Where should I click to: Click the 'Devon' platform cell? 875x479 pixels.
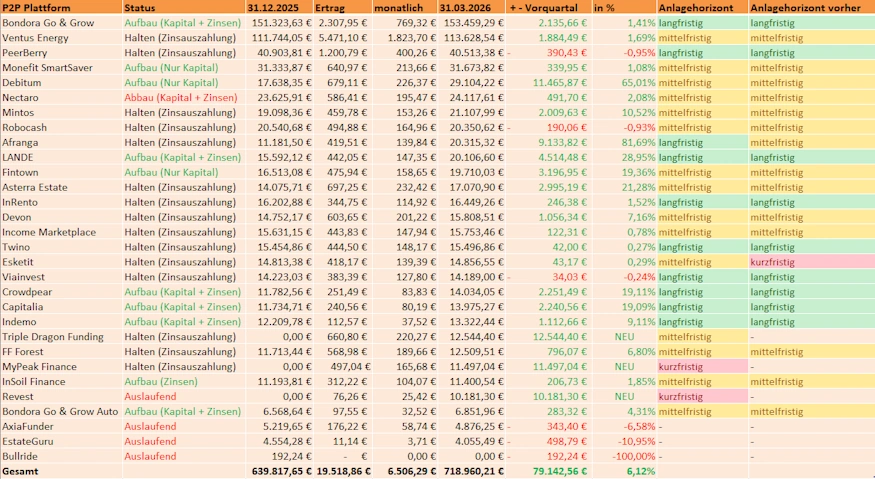[x=61, y=217]
